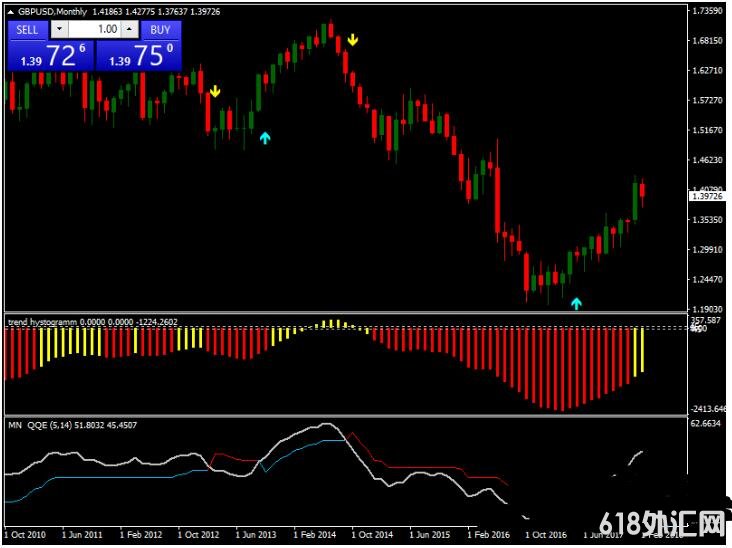Select yellow down arrow signal near 2014 peak
This screenshot has width=732, height=548.
353,40
